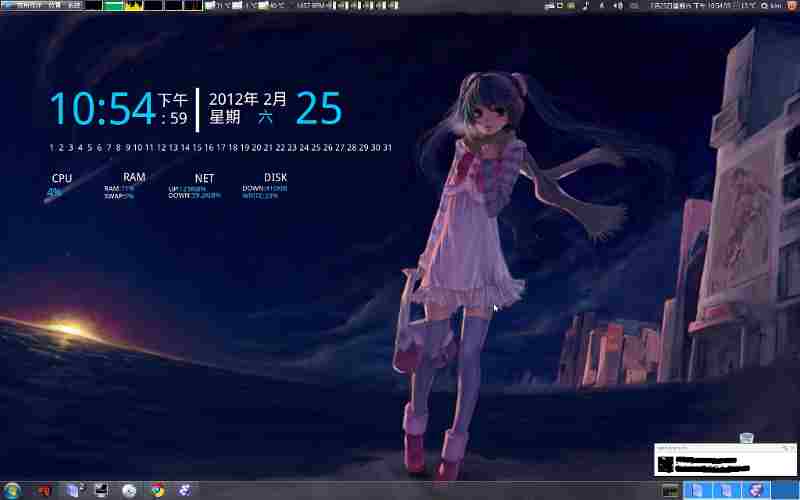This screenshot has height=500, width=800.
Task: Click the NET label in desktop widget
Action: pos(204,178)
